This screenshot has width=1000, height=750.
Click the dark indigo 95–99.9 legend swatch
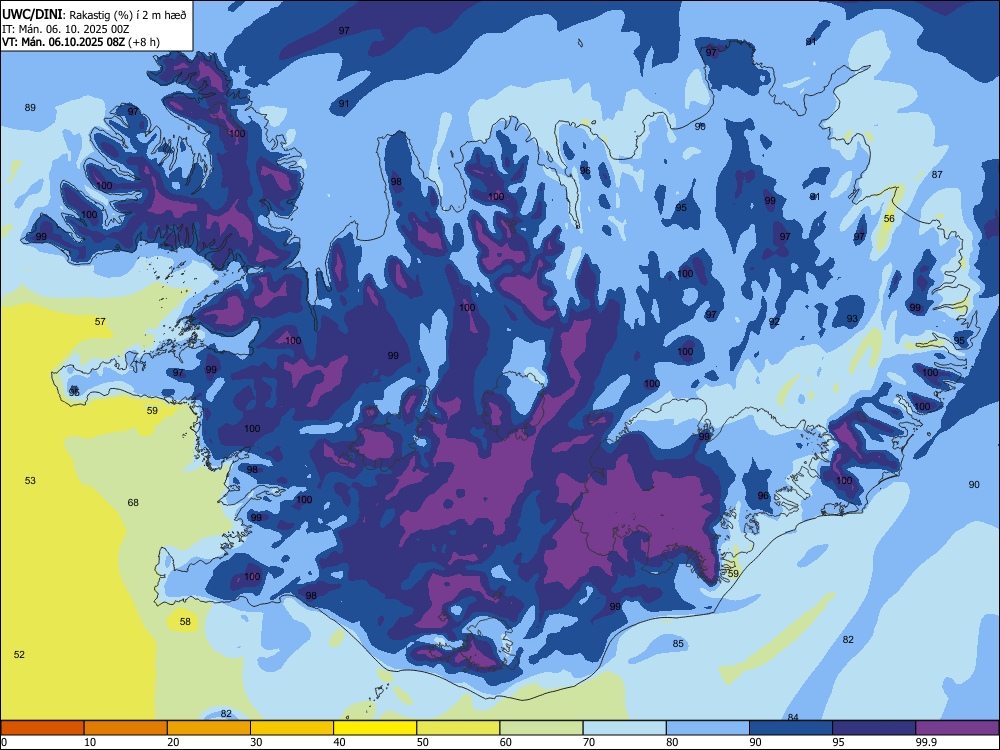pyautogui.click(x=874, y=728)
